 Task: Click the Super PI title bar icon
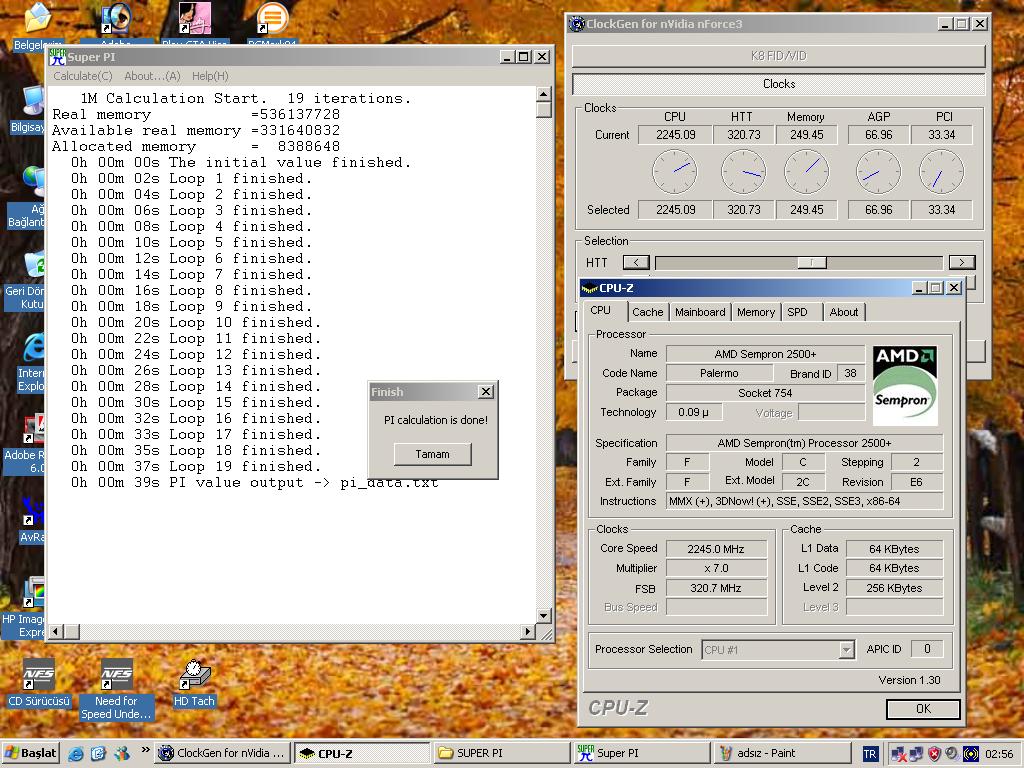pyautogui.click(x=57, y=57)
